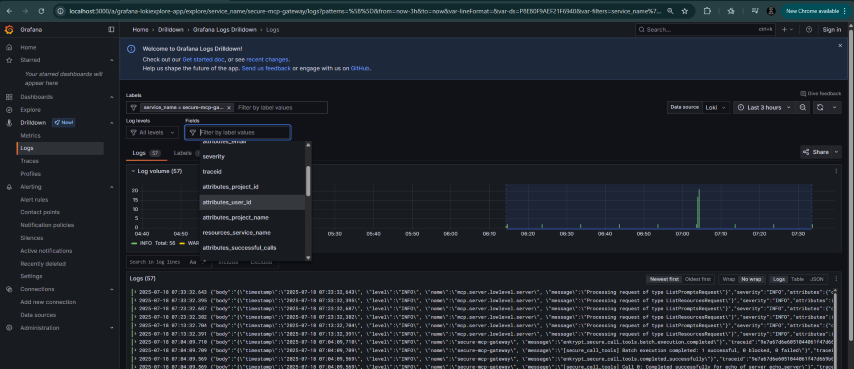Reload the browser page
This screenshot has width=854, height=369.
point(41,11)
